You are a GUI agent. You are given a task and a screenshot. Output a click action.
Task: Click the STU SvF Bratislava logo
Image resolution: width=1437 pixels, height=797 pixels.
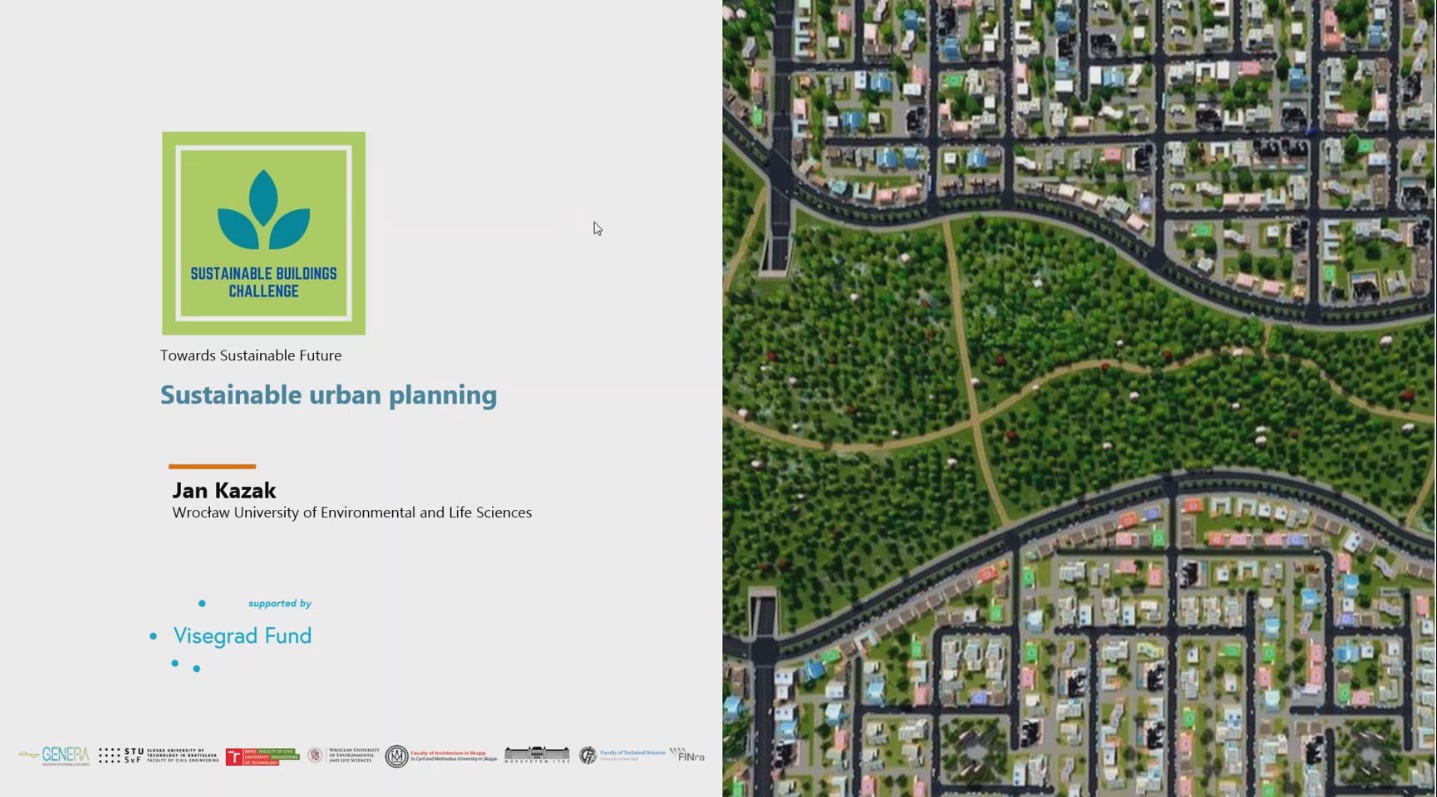tap(158, 755)
